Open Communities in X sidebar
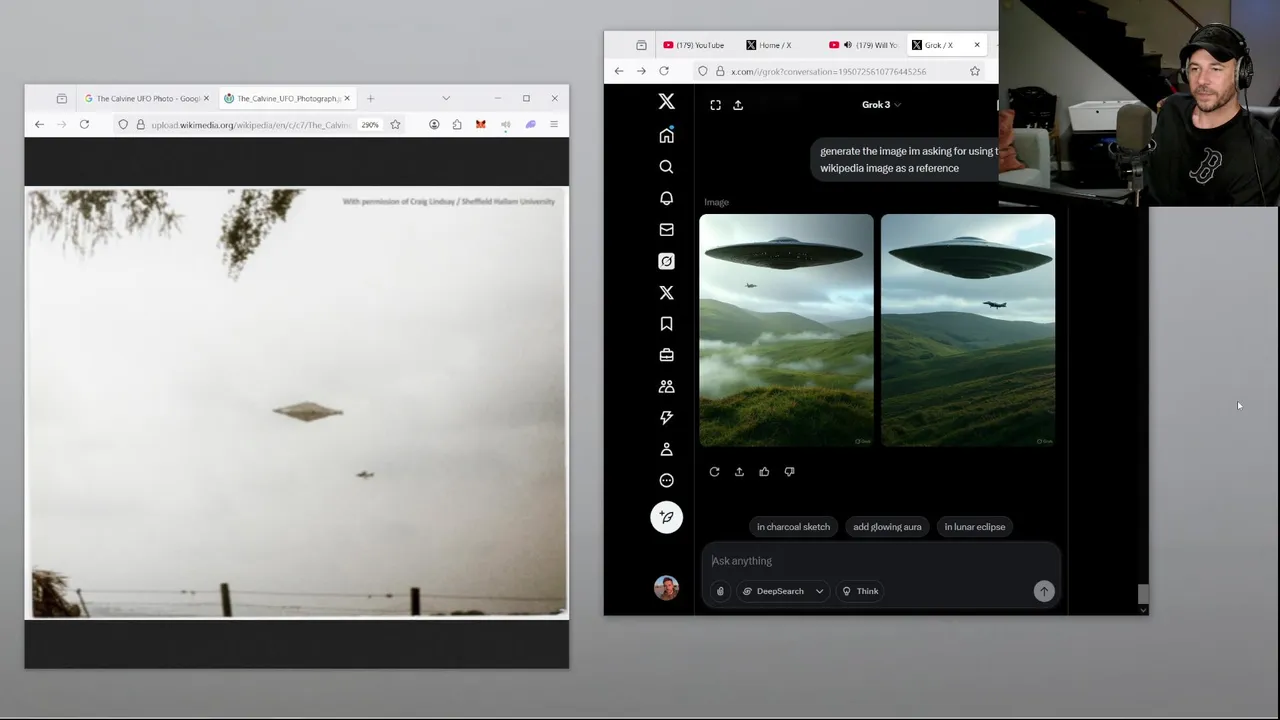The image size is (1280, 720). point(666,386)
